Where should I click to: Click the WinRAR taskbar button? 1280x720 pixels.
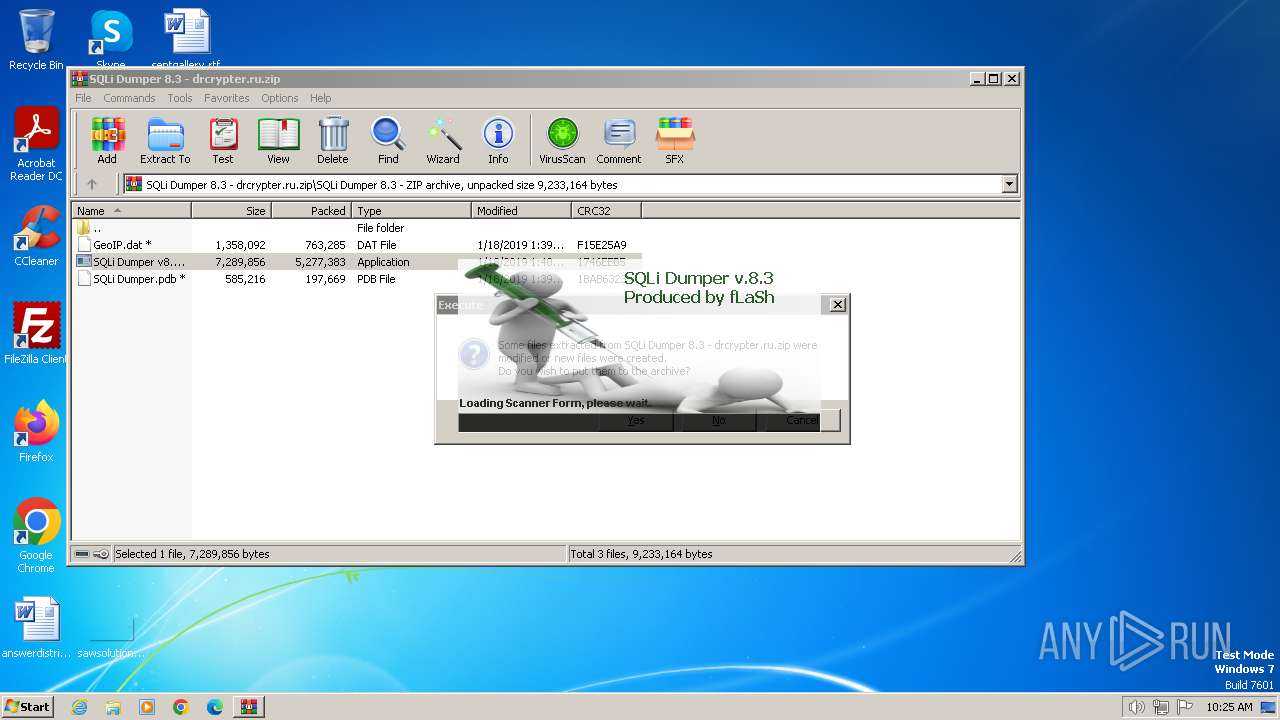pyautogui.click(x=249, y=707)
